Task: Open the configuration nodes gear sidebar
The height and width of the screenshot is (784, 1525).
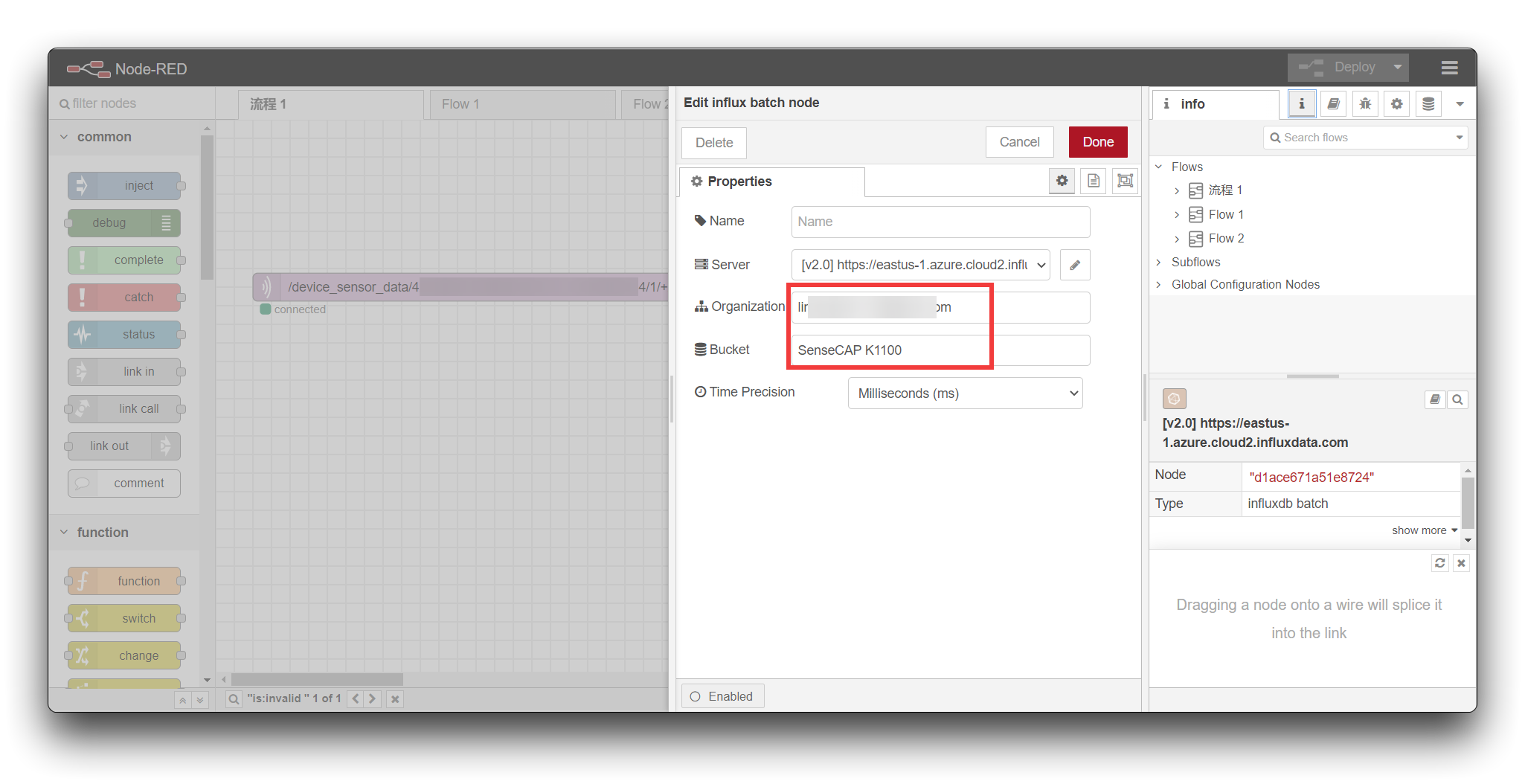Action: tap(1397, 104)
